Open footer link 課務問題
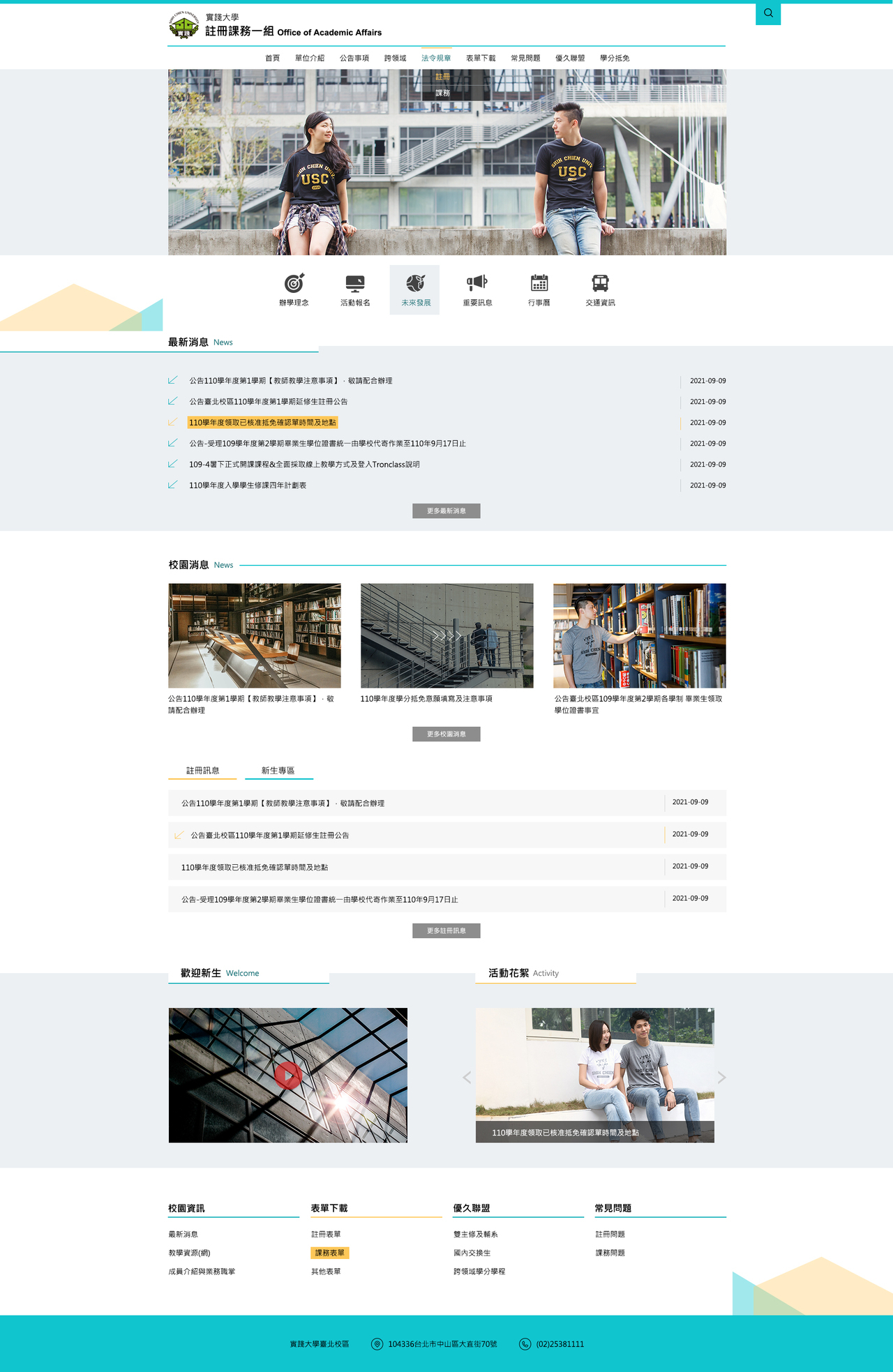 610,1253
